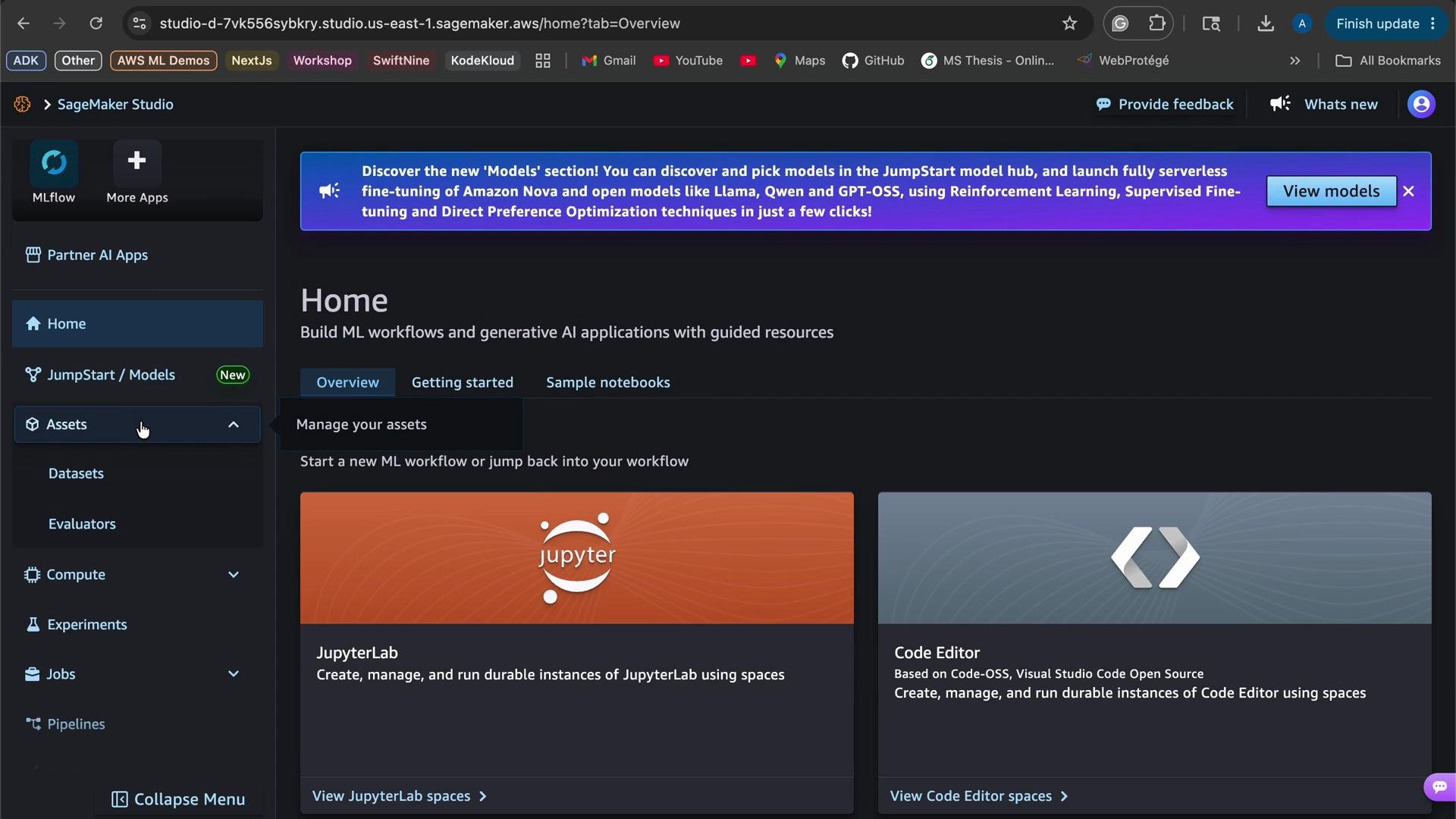Open the NextJs bookmark folder
Viewport: 1456px width, 819px height.
click(x=251, y=61)
